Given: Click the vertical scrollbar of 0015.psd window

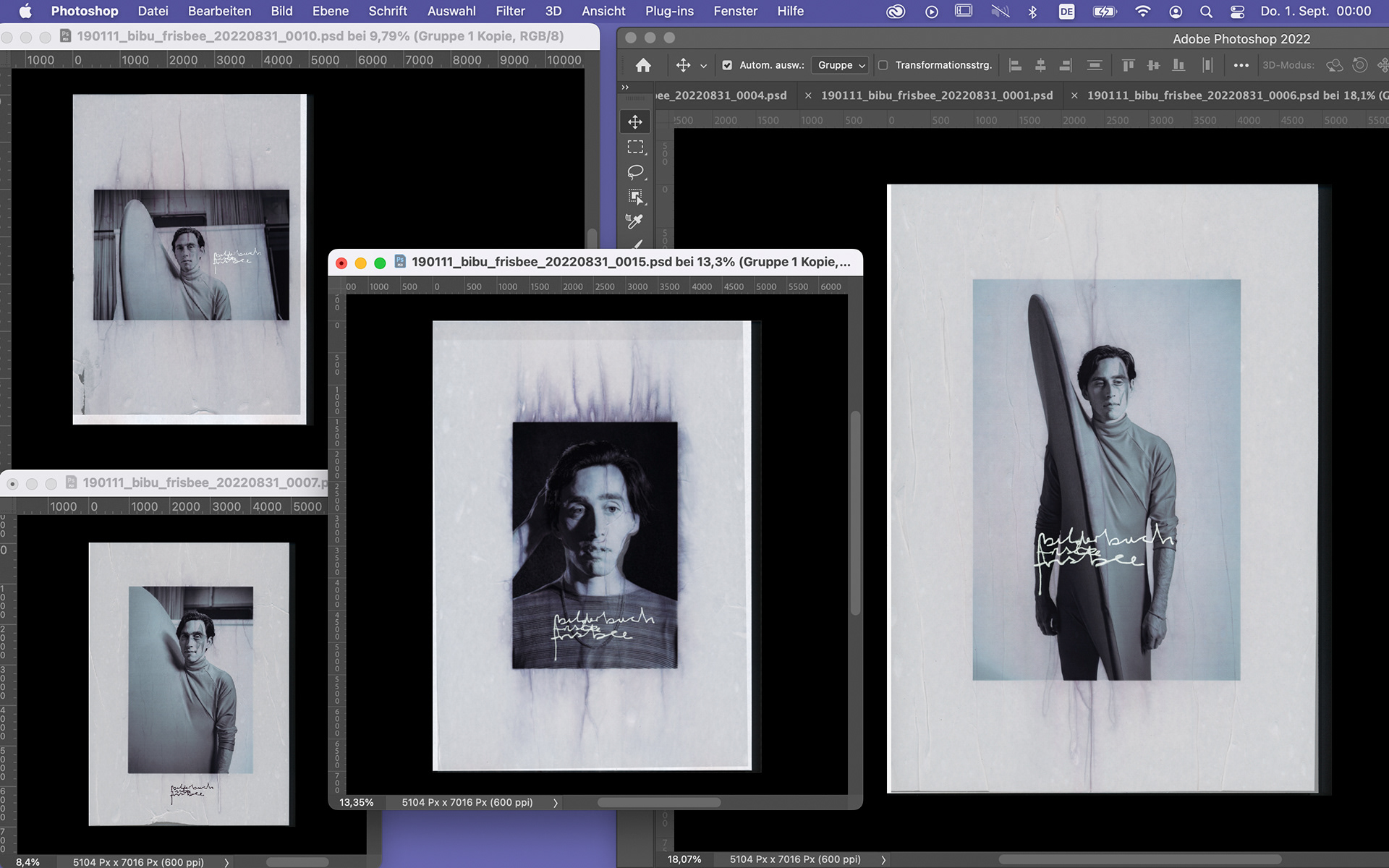Looking at the screenshot, I should coord(855,514).
